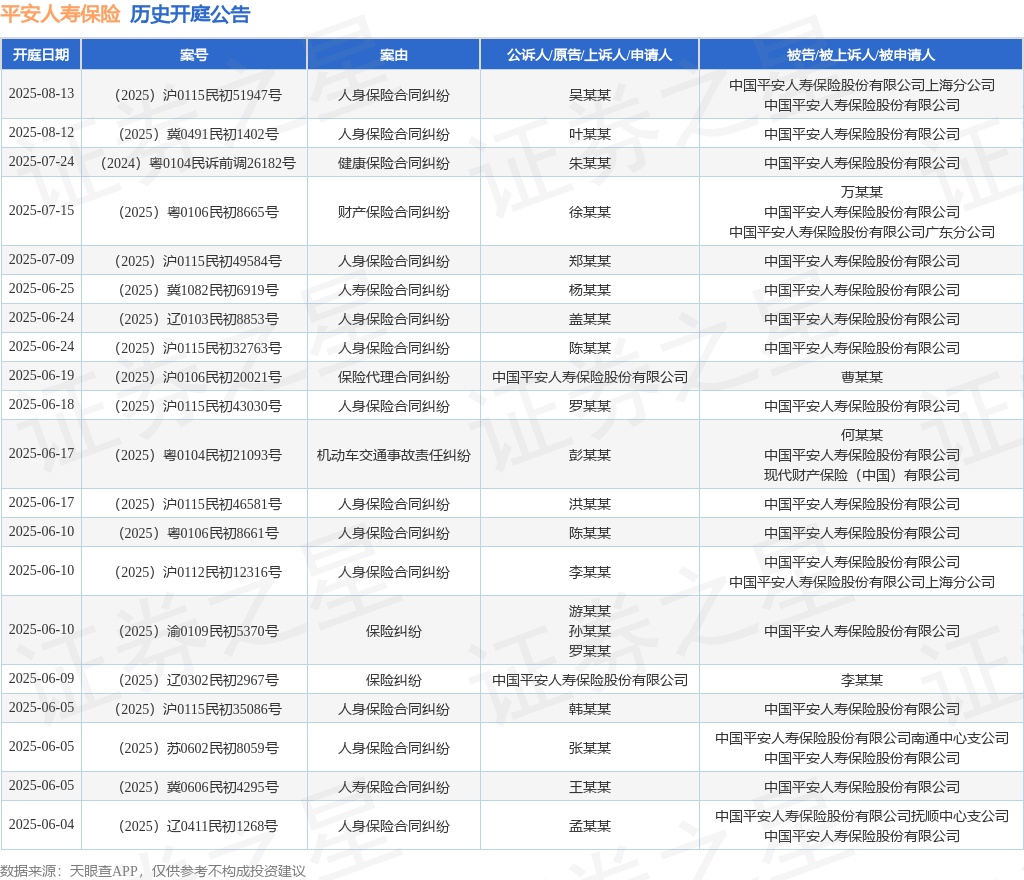Click case number 沪0115民初43030号
The height and width of the screenshot is (880, 1024).
click(198, 406)
